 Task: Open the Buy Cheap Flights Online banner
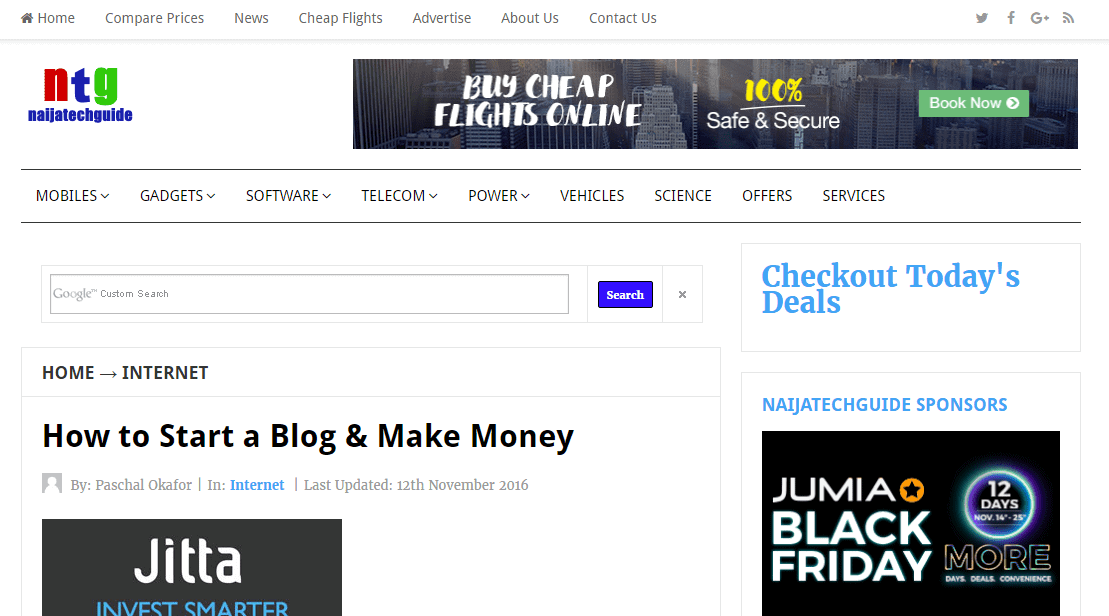pos(715,104)
